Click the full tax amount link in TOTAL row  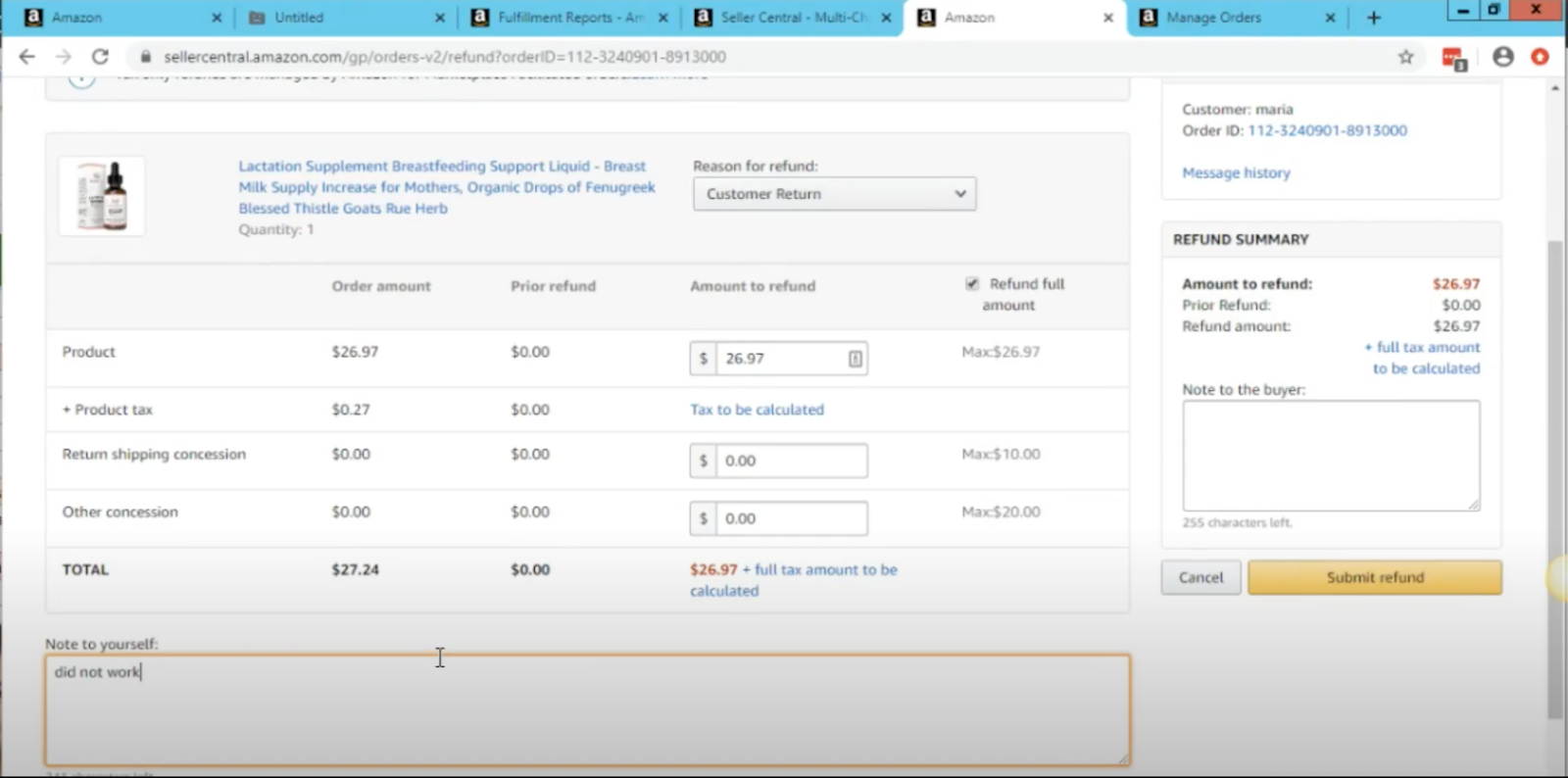click(794, 580)
